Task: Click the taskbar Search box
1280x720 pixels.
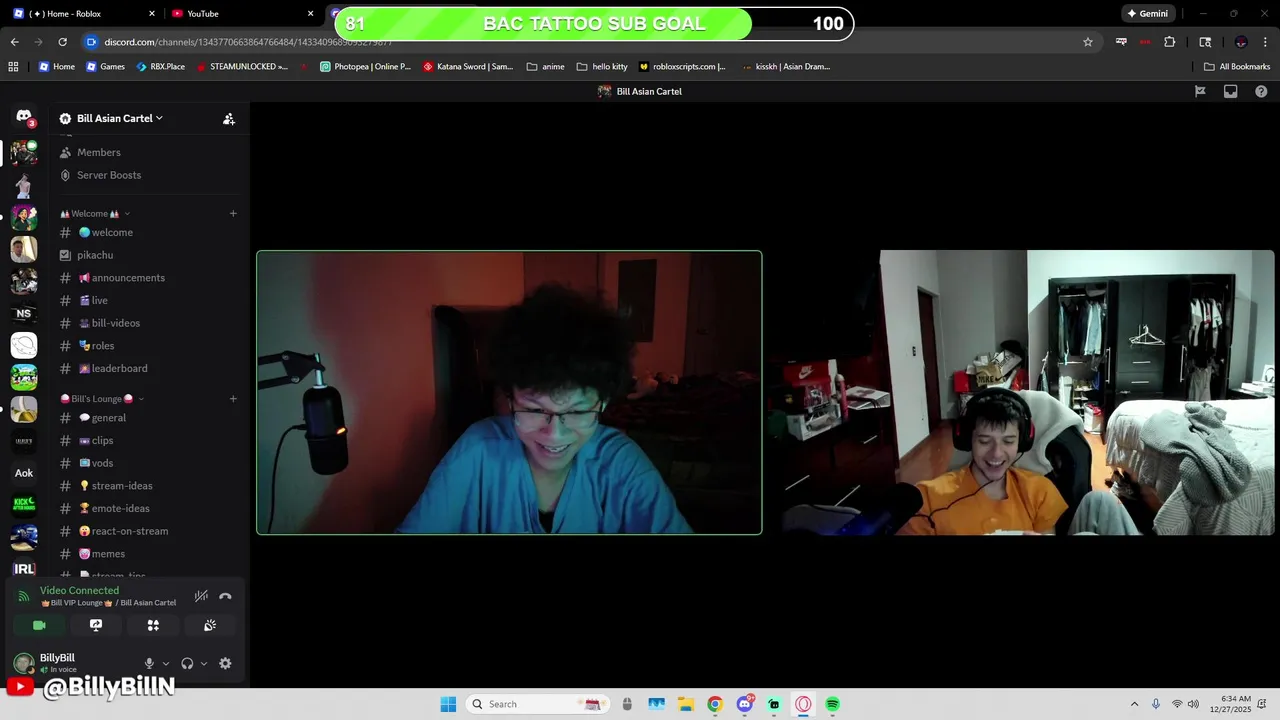Action: point(536,704)
